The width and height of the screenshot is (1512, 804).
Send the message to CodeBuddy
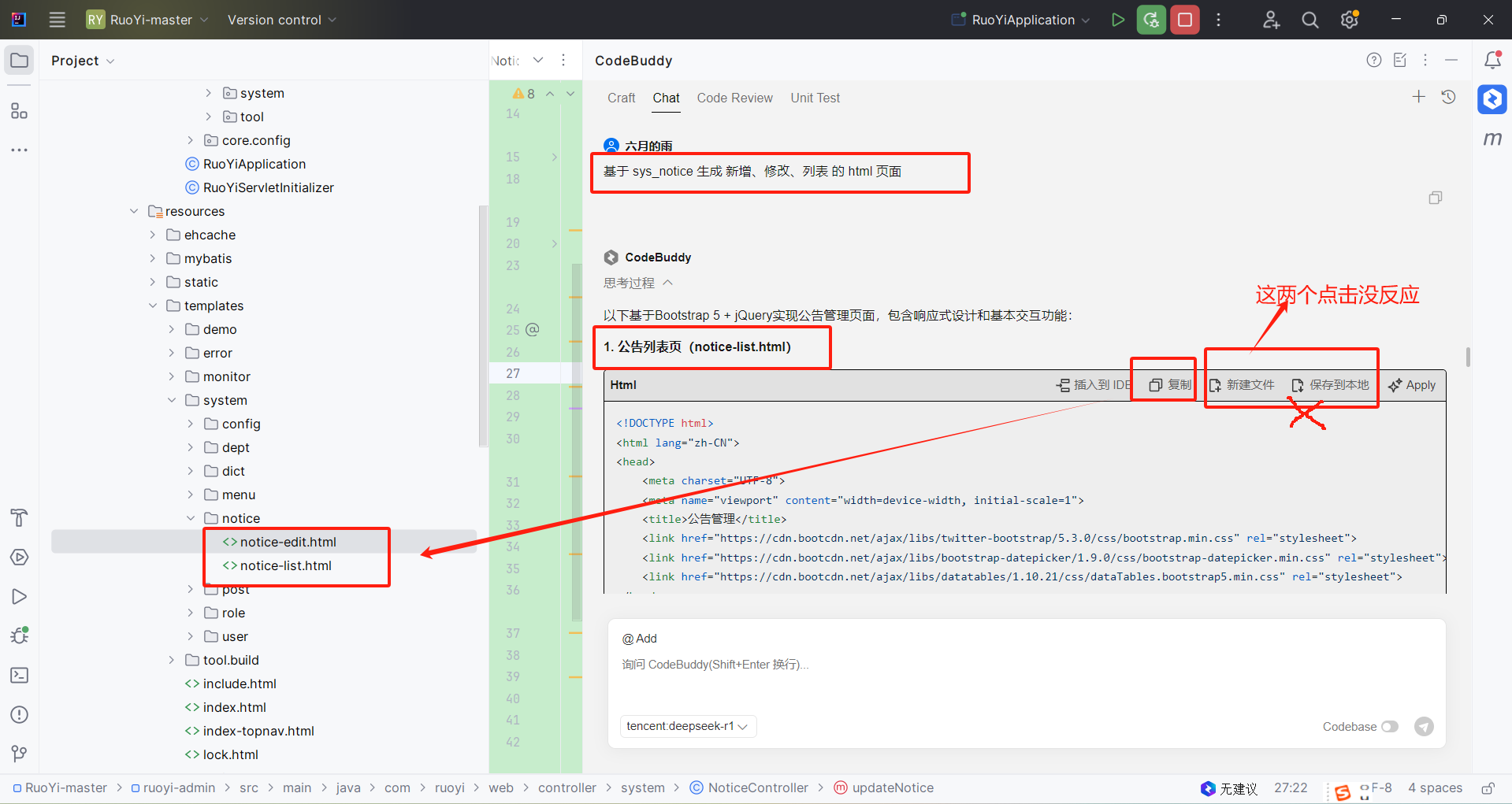1424,726
